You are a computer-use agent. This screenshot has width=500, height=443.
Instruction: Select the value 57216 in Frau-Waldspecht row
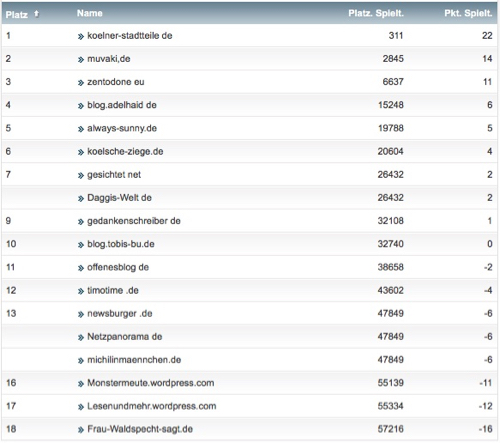pyautogui.click(x=391, y=429)
